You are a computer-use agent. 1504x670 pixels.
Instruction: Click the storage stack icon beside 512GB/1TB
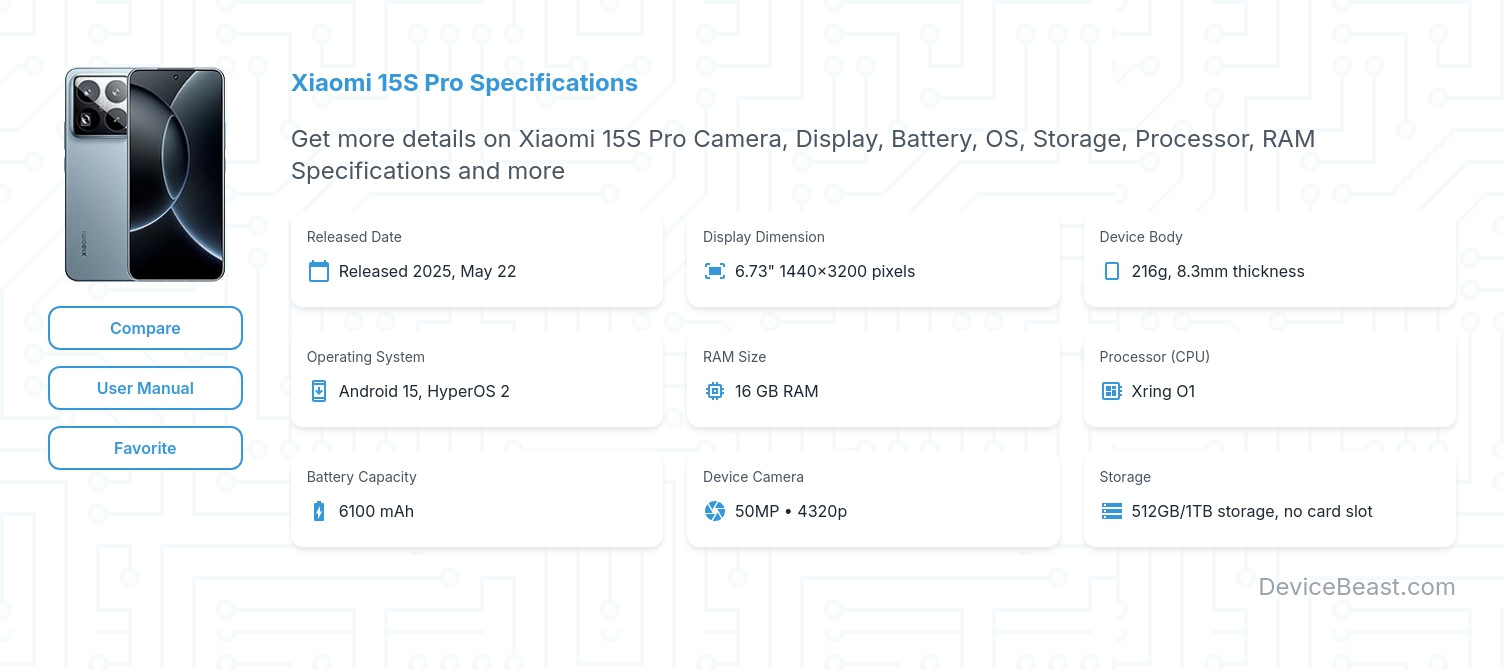click(x=1111, y=511)
